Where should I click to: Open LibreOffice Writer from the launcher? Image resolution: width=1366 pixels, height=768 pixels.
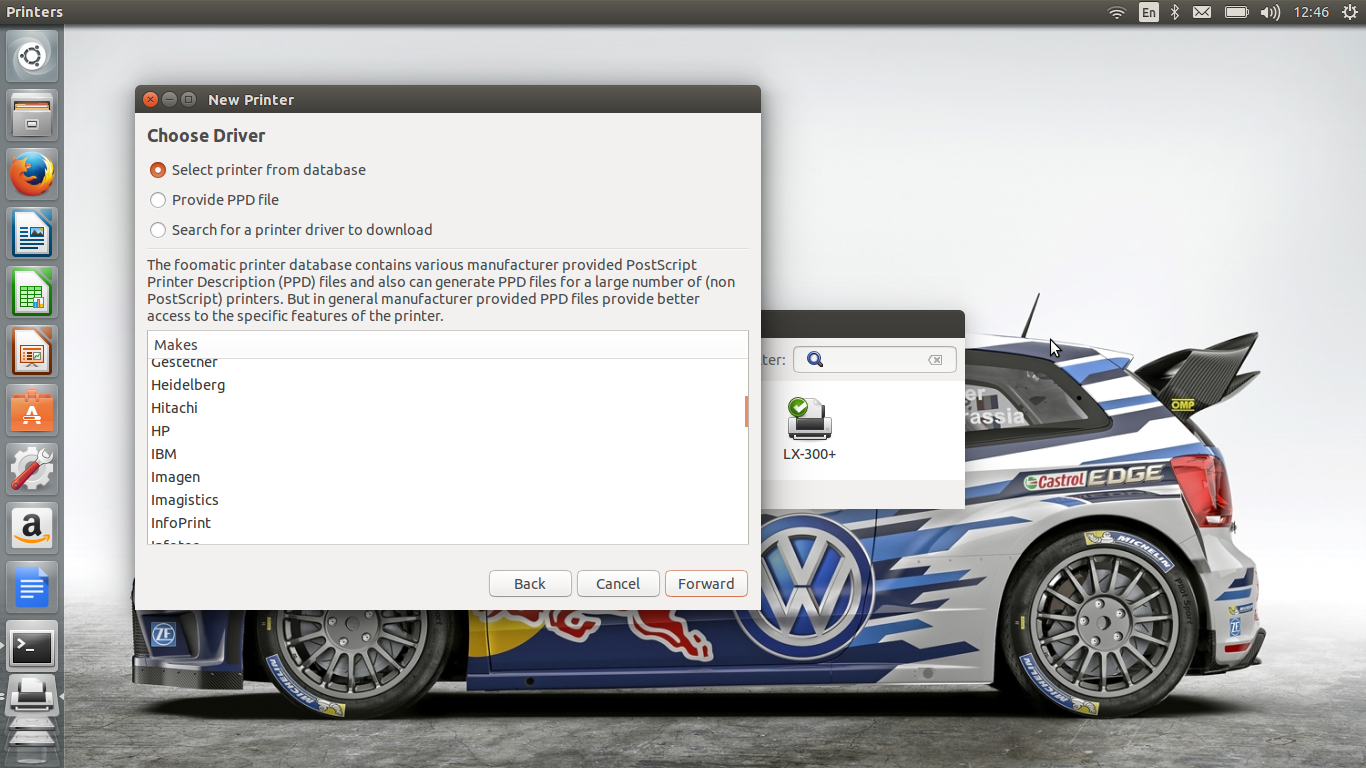(32, 233)
